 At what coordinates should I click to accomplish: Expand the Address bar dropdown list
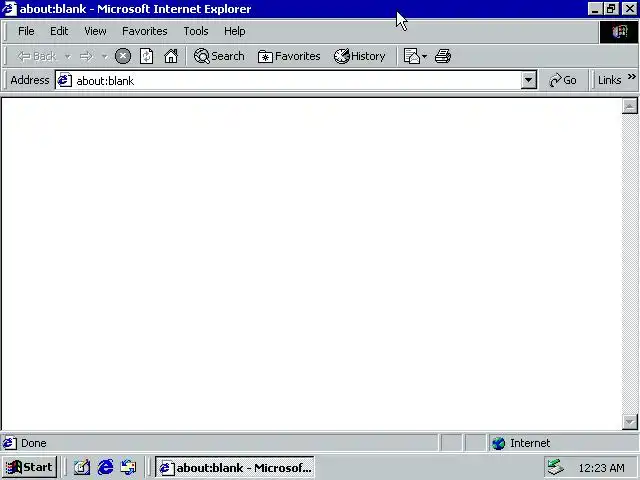[x=528, y=80]
